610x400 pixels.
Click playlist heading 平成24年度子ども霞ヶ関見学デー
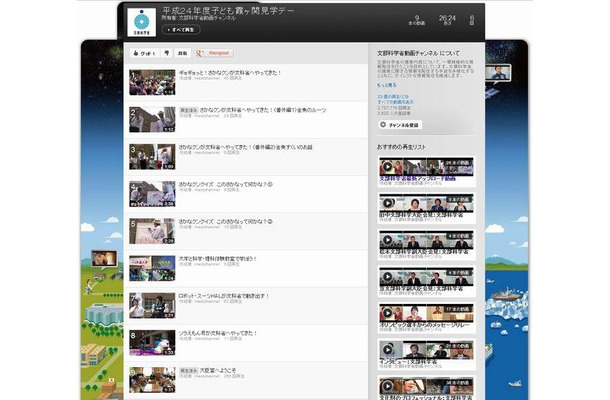coord(228,10)
